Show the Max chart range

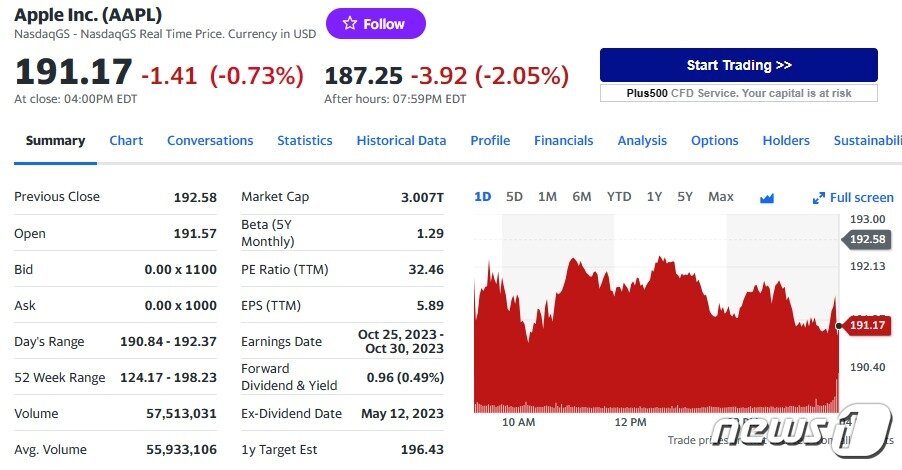click(x=721, y=197)
